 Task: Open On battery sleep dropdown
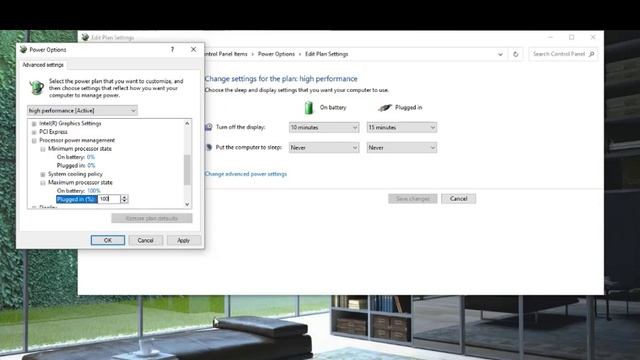pos(324,148)
